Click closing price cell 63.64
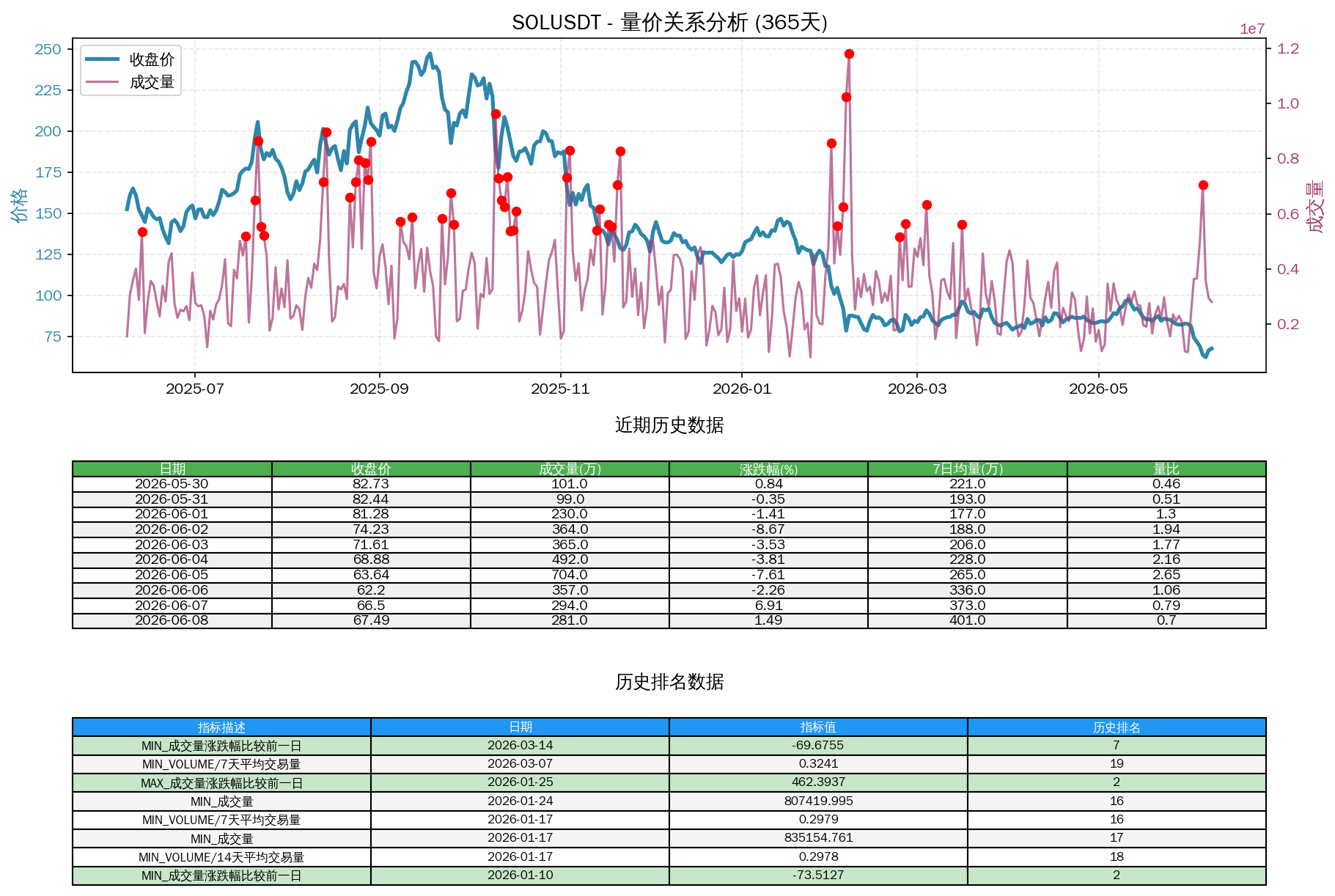 (x=371, y=575)
